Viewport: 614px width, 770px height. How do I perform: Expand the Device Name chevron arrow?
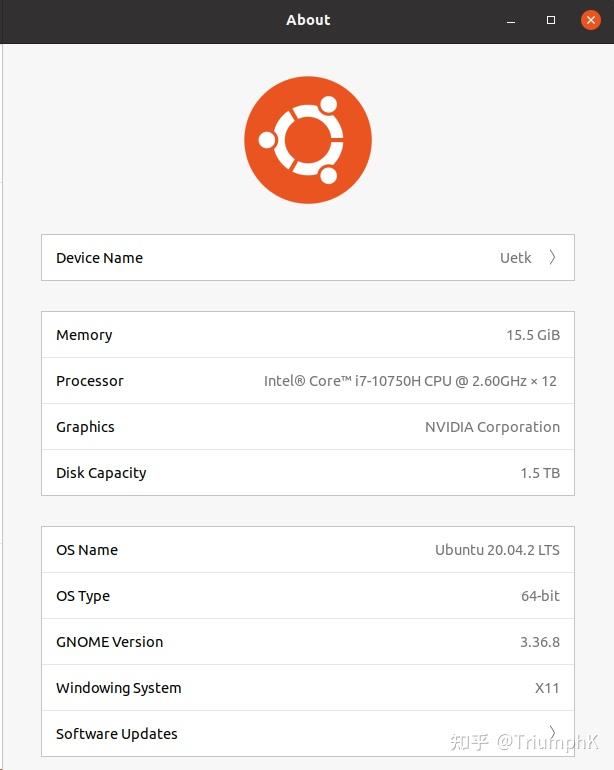(552, 258)
